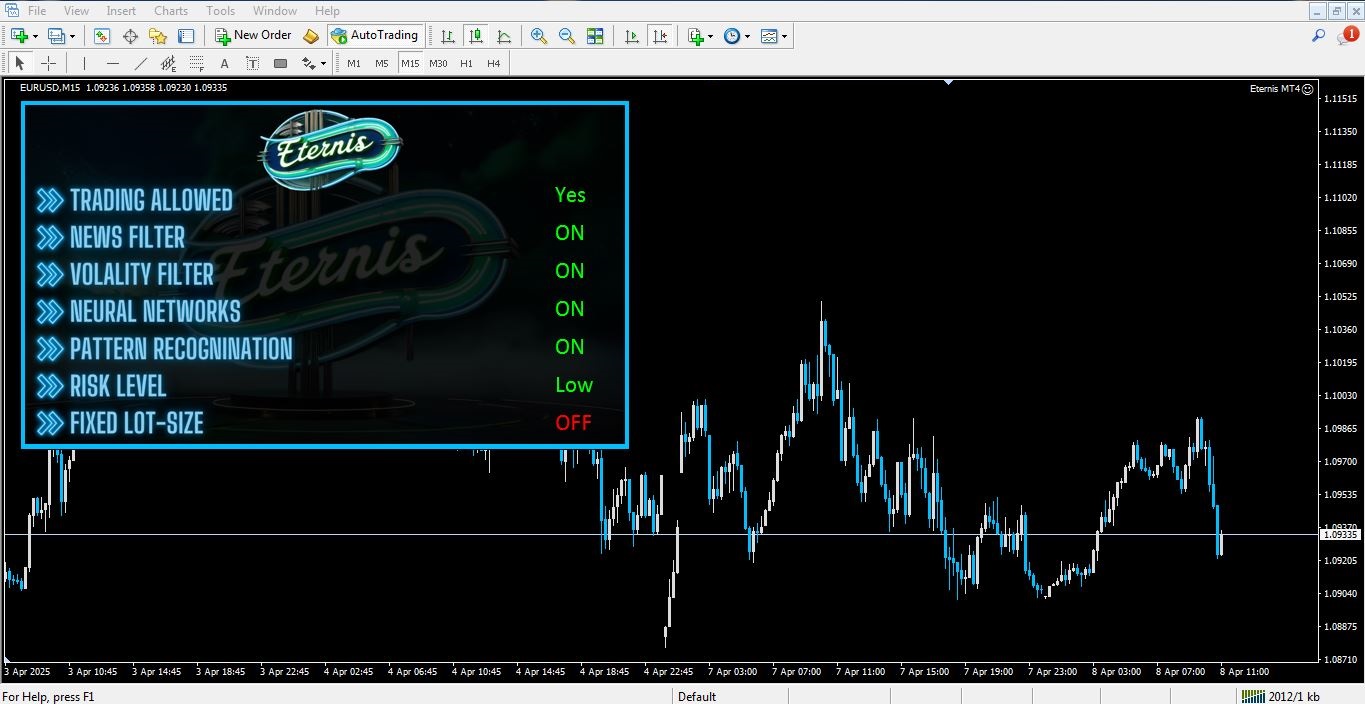Switch chart to Candlesticks mode

pos(476,36)
